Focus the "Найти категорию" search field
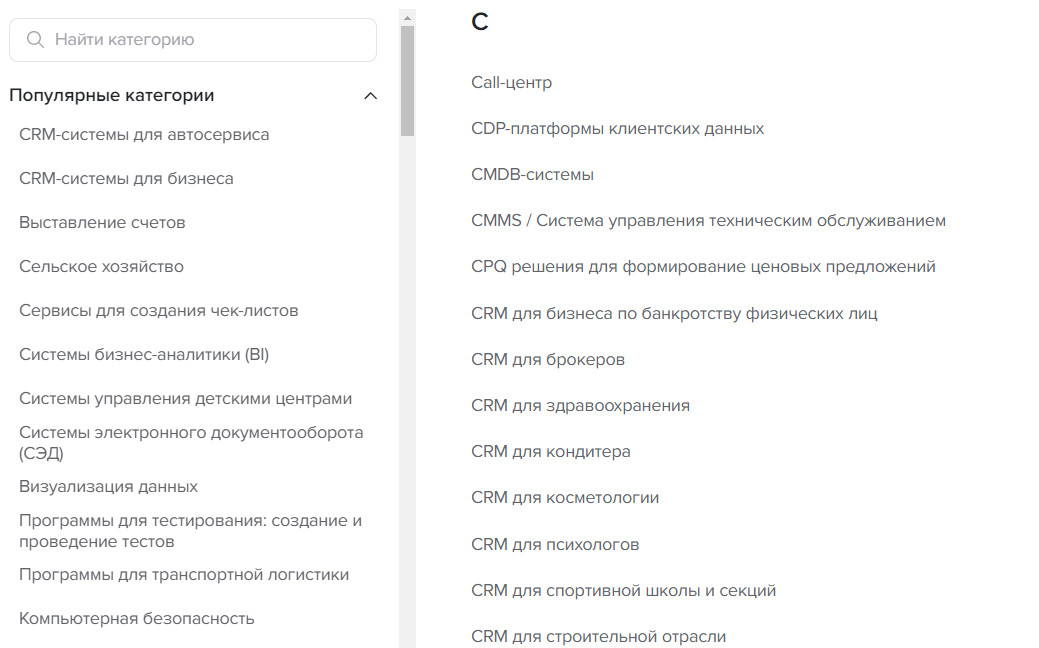 (200, 40)
